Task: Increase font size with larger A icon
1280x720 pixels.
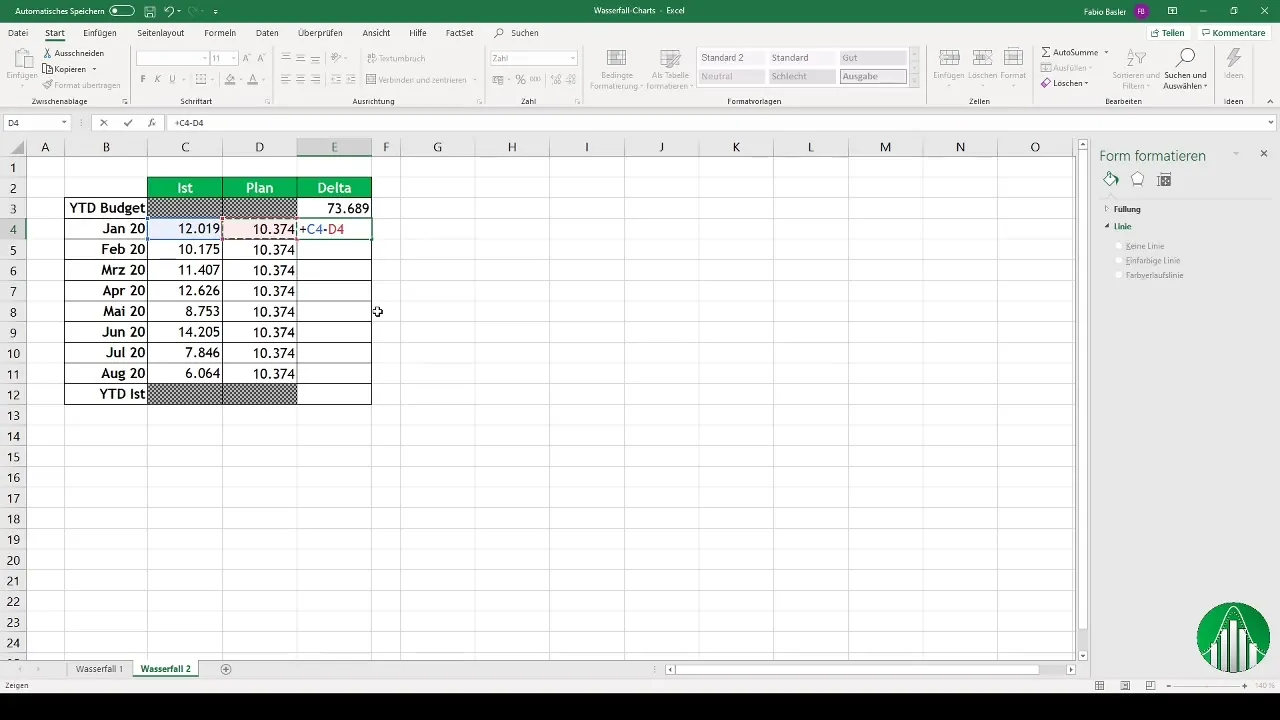Action: pyautogui.click(x=247, y=58)
